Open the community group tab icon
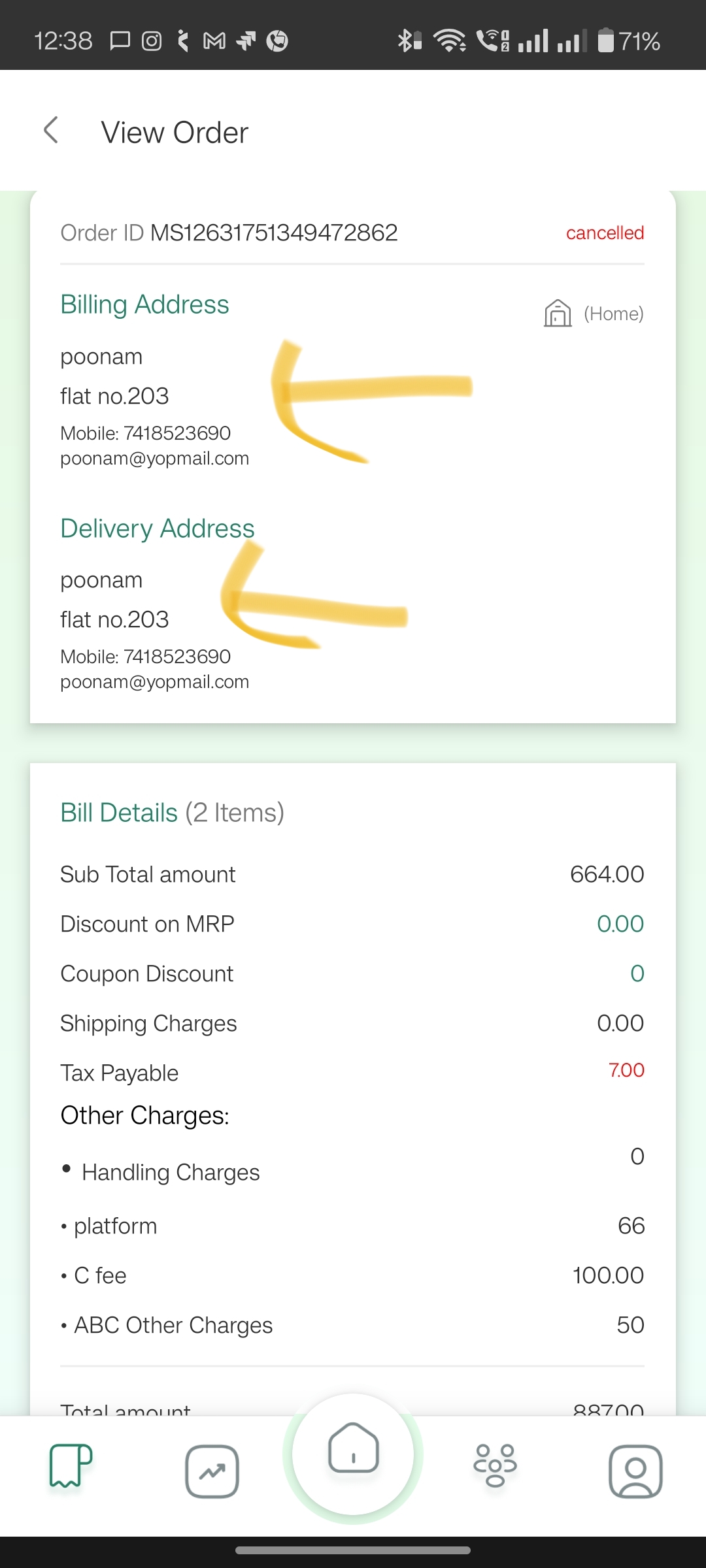 click(495, 1465)
